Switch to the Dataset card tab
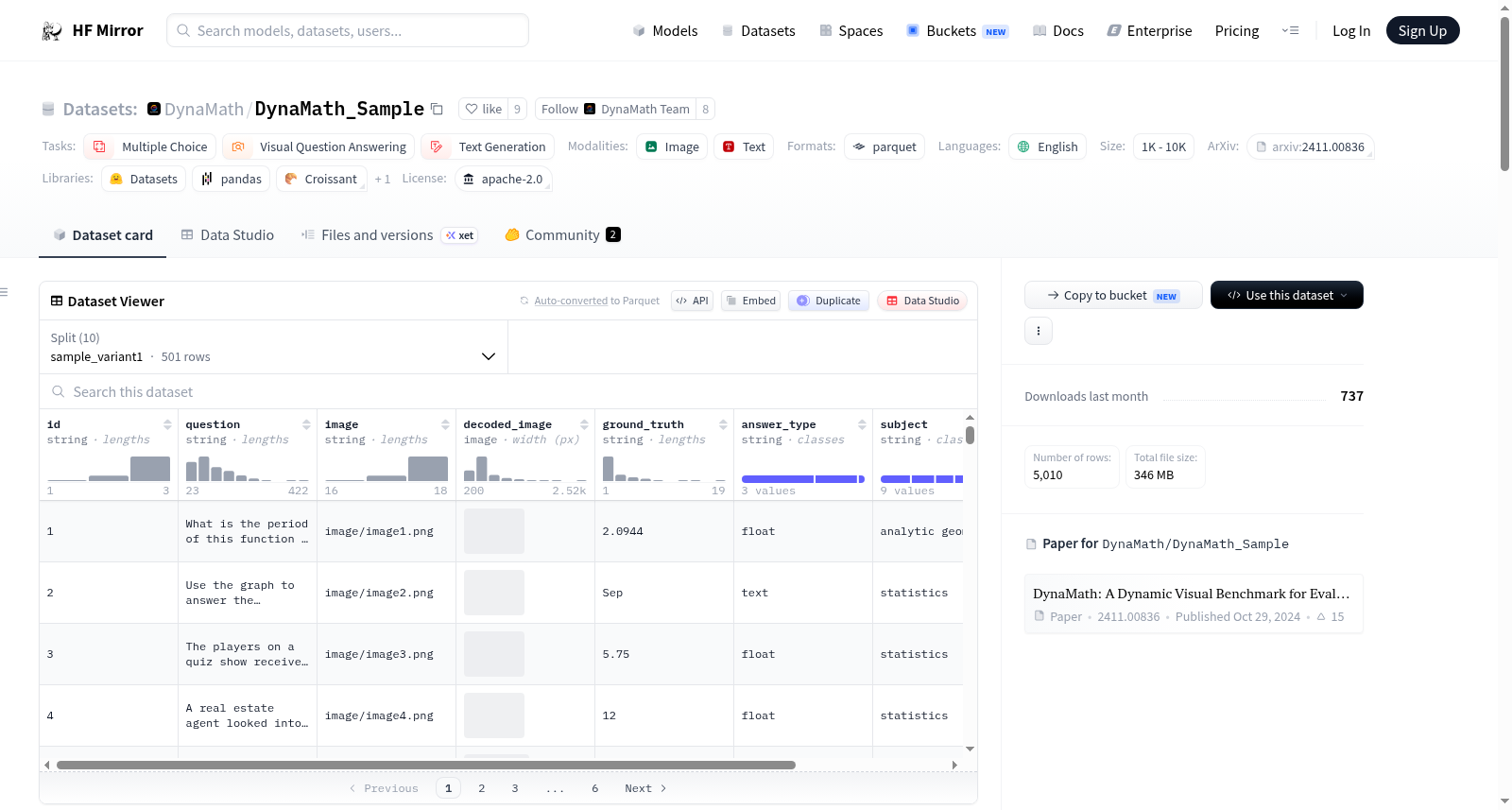The height and width of the screenshot is (810, 1512). pos(102,234)
